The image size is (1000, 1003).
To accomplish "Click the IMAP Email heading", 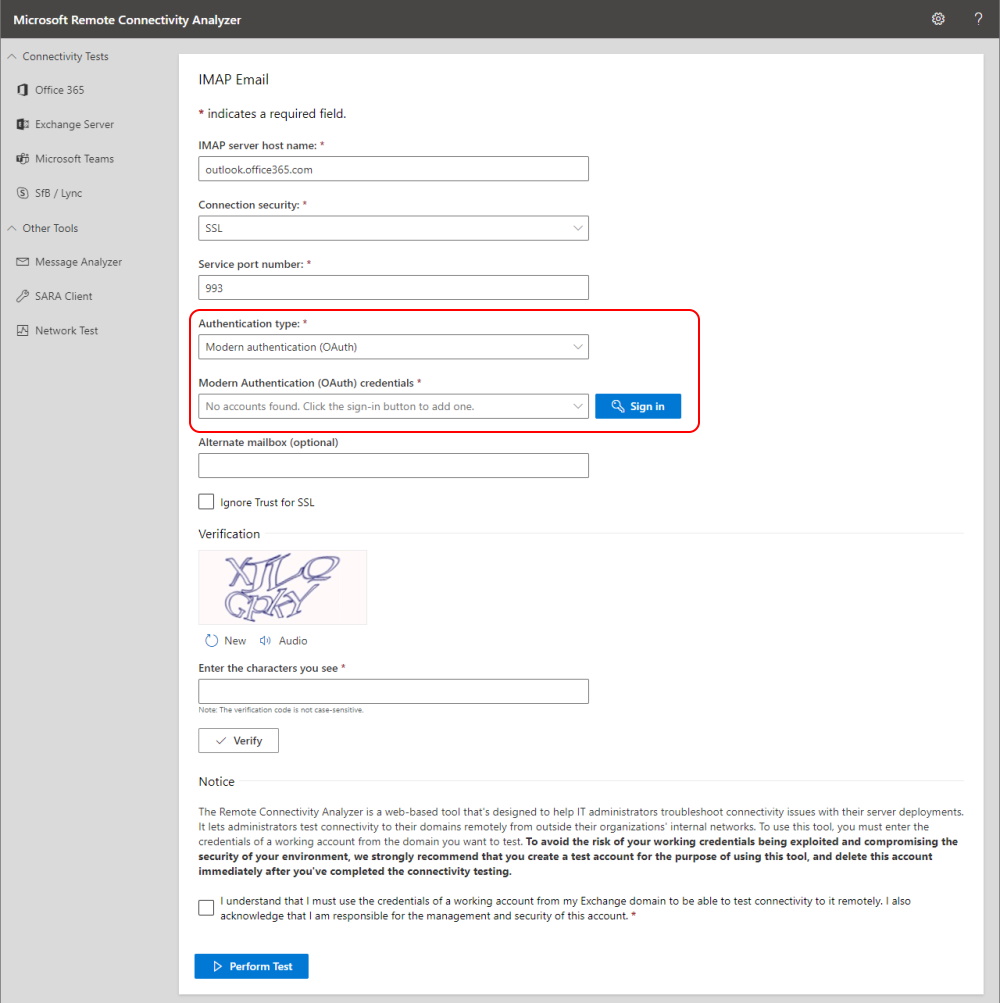I will click(x=234, y=79).
